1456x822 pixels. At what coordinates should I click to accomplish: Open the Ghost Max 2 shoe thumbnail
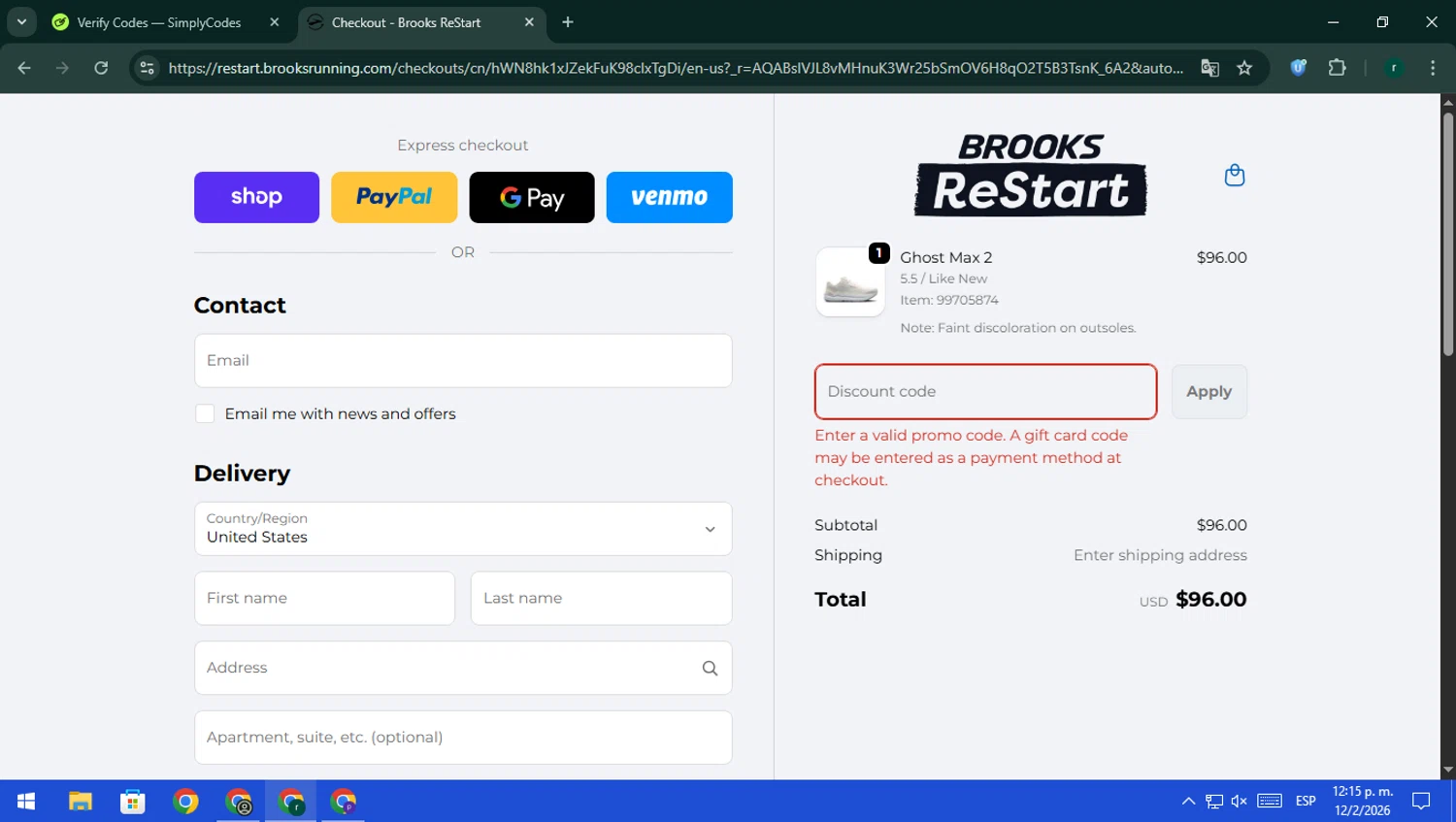[850, 282]
